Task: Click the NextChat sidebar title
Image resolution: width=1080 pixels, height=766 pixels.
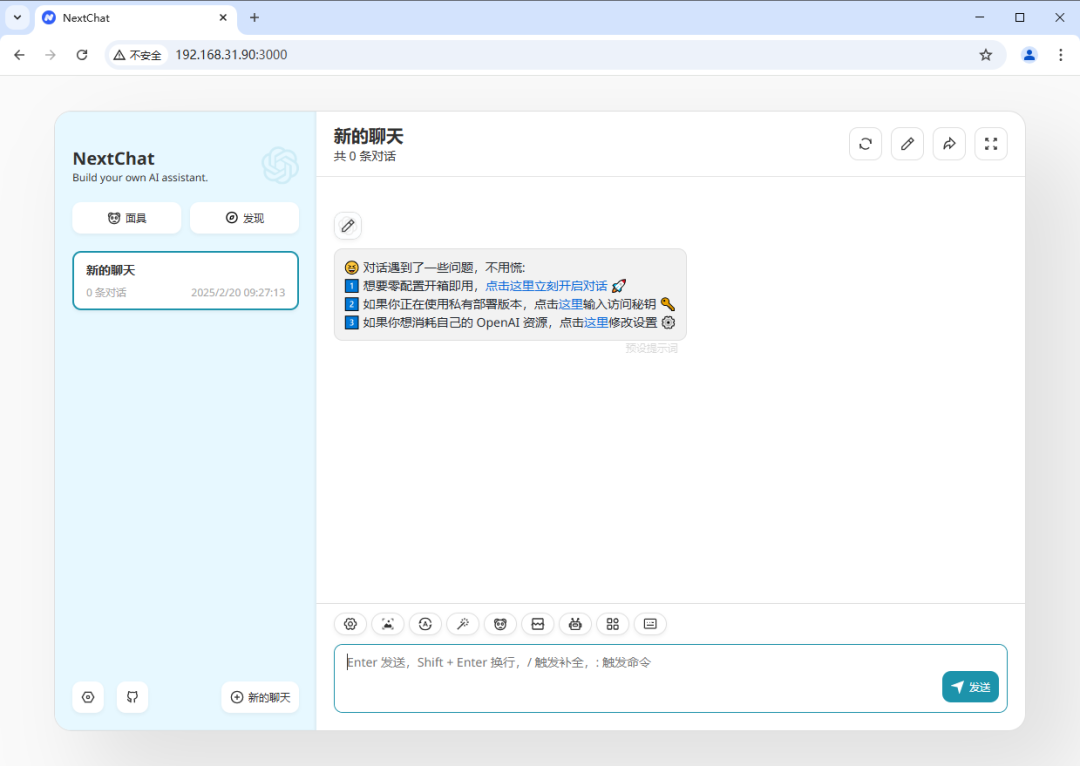Action: point(114,158)
